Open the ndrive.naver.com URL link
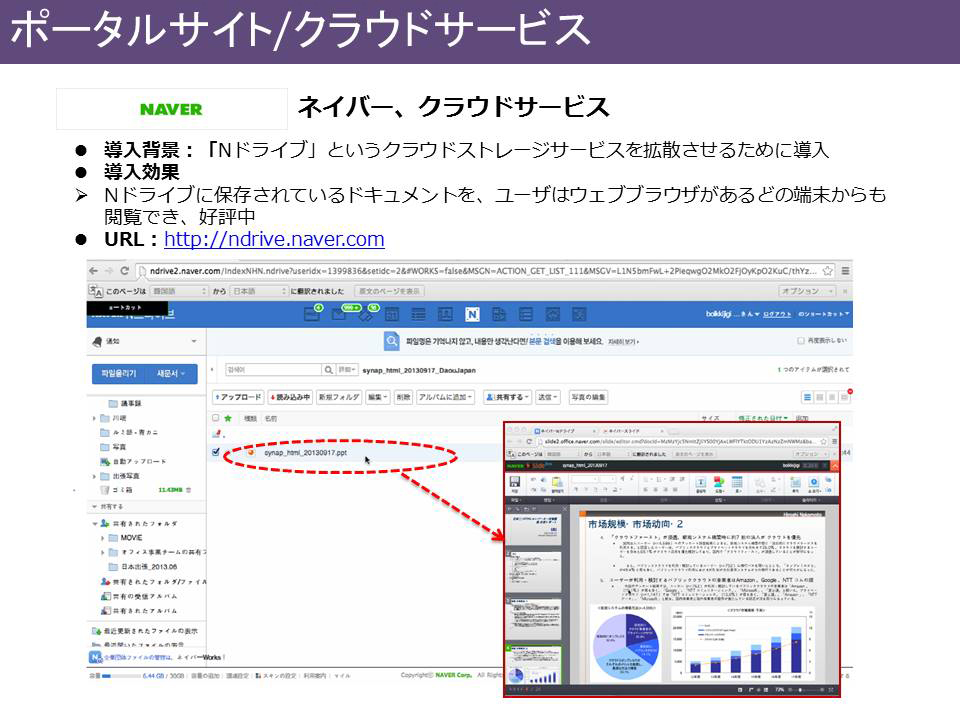Image resolution: width=960 pixels, height=720 pixels. pos(274,239)
